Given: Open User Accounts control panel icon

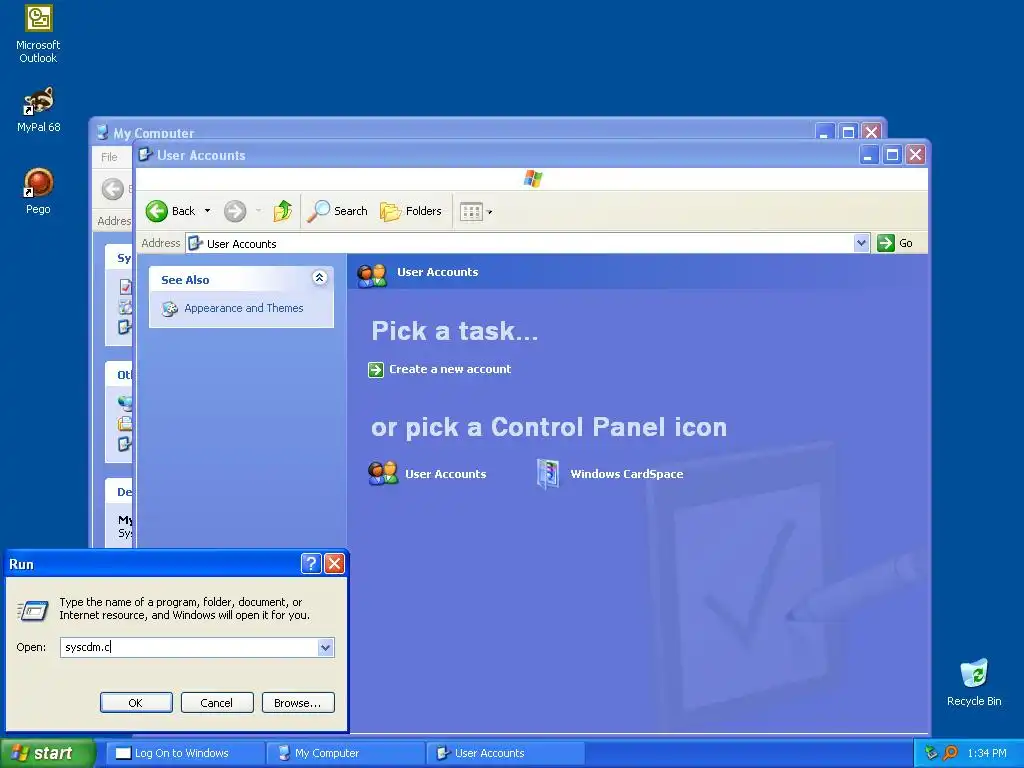Looking at the screenshot, I should (x=427, y=473).
